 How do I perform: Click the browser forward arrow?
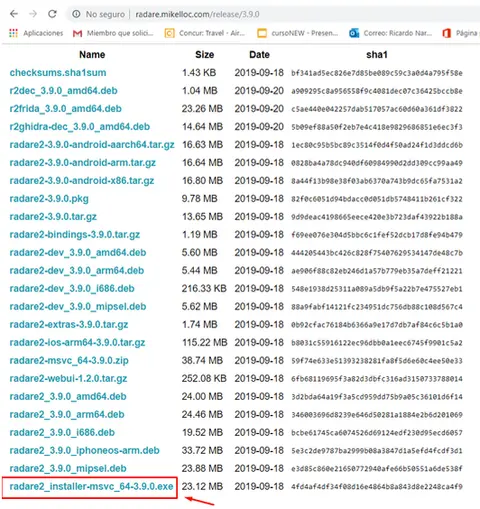tap(33, 14)
